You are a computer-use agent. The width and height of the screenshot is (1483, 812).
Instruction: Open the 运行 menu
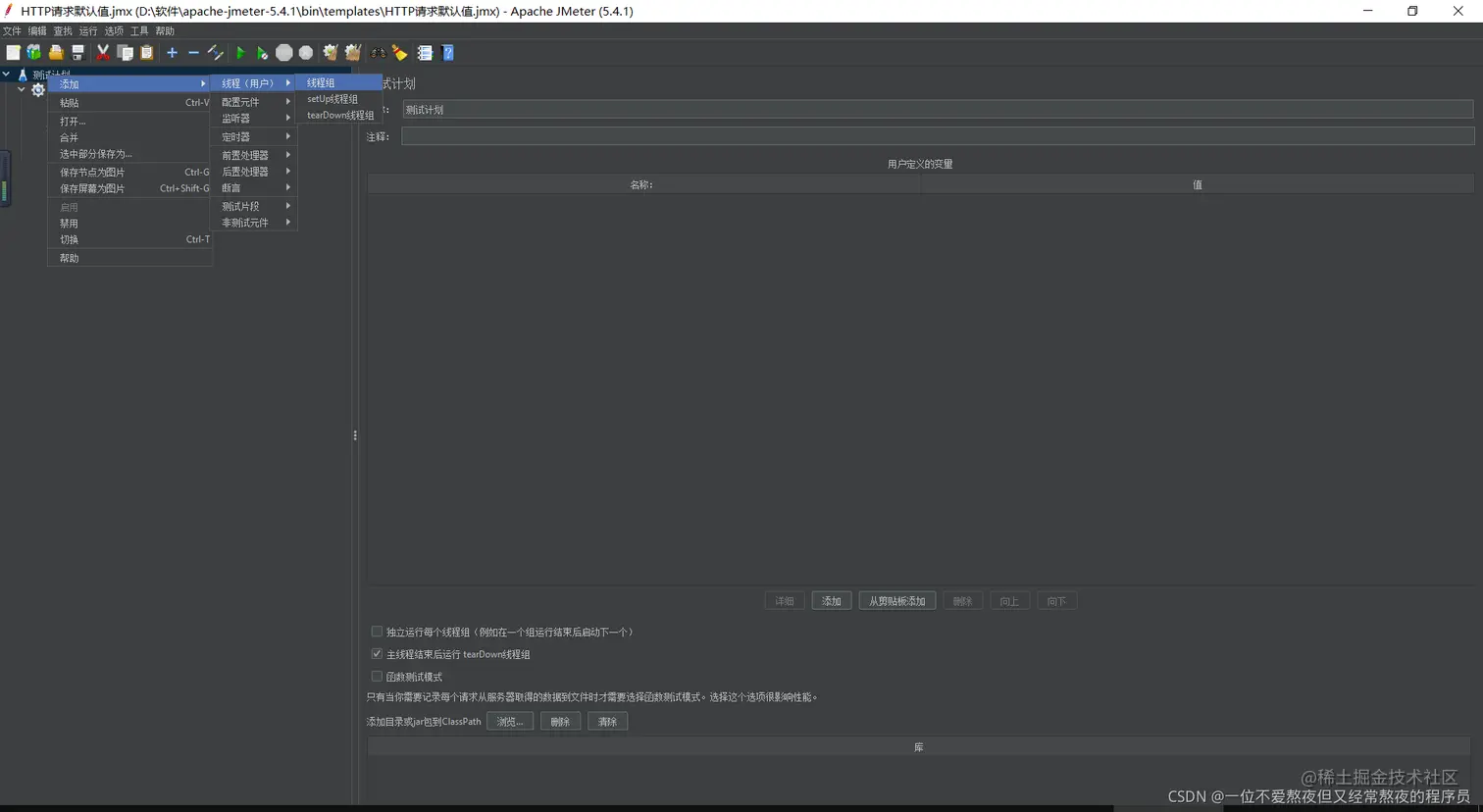[x=88, y=31]
